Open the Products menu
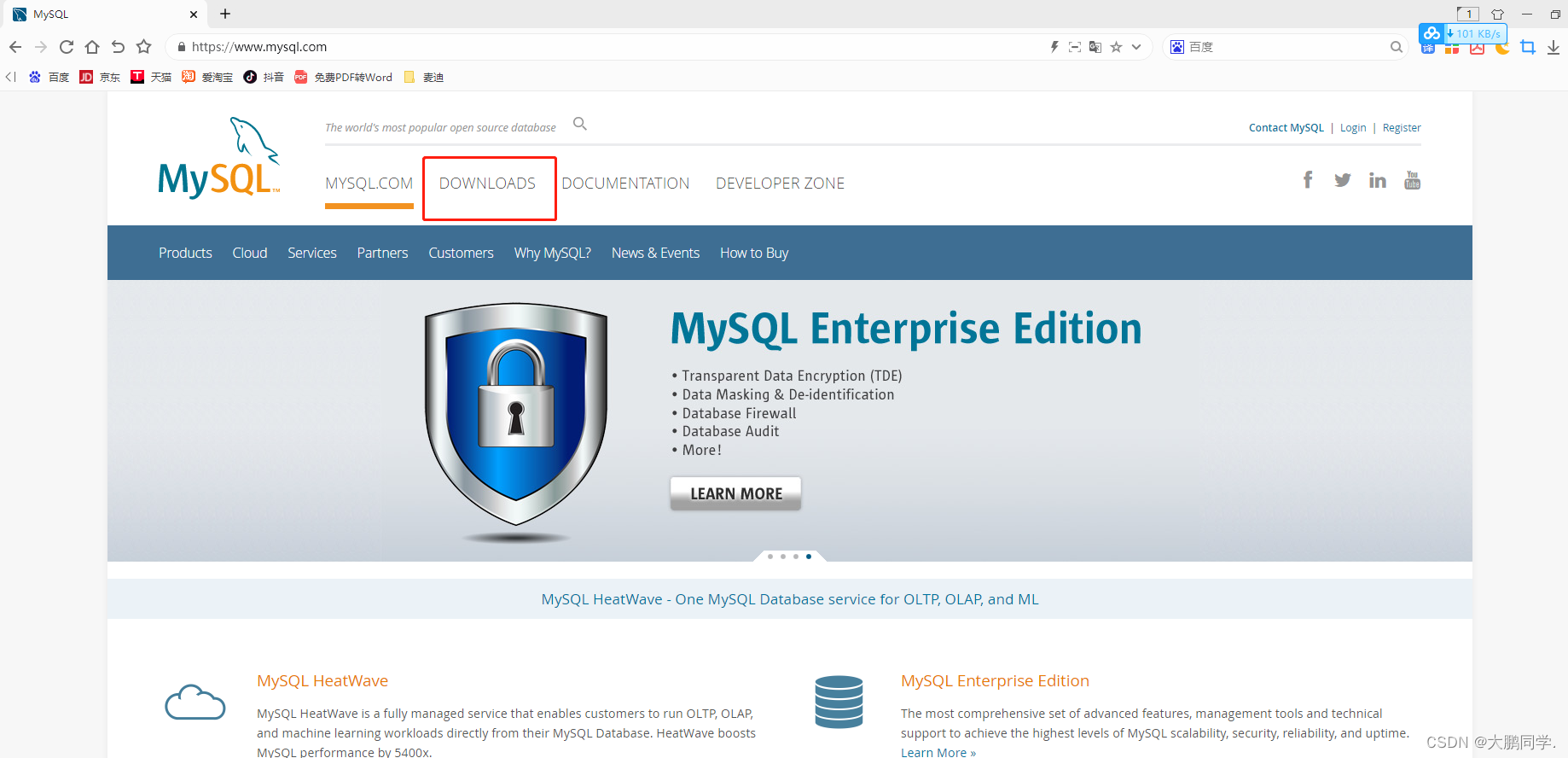This screenshot has height=758, width=1568. pos(185,253)
